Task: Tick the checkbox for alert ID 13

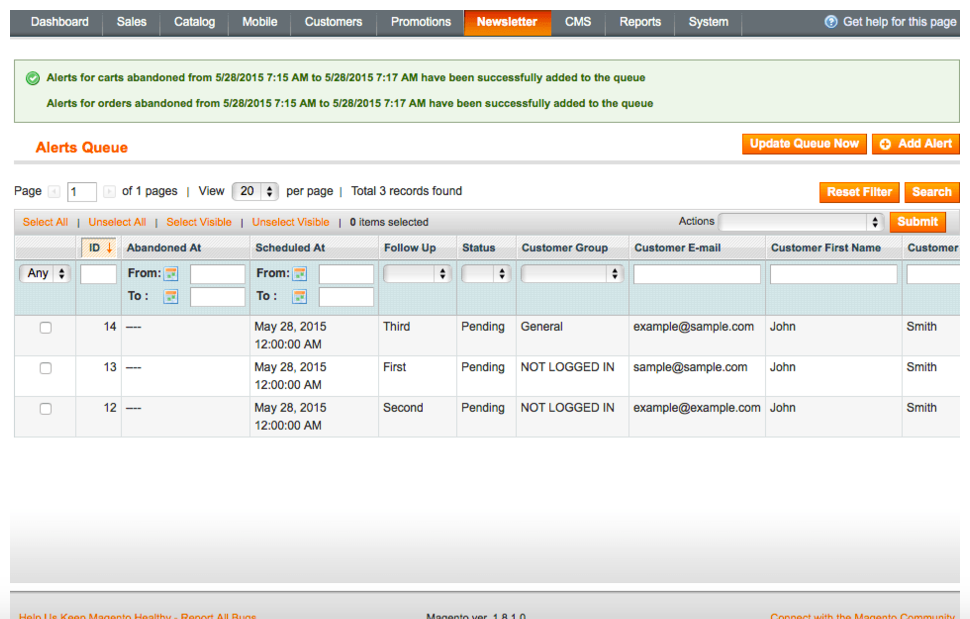Action: pos(46,369)
